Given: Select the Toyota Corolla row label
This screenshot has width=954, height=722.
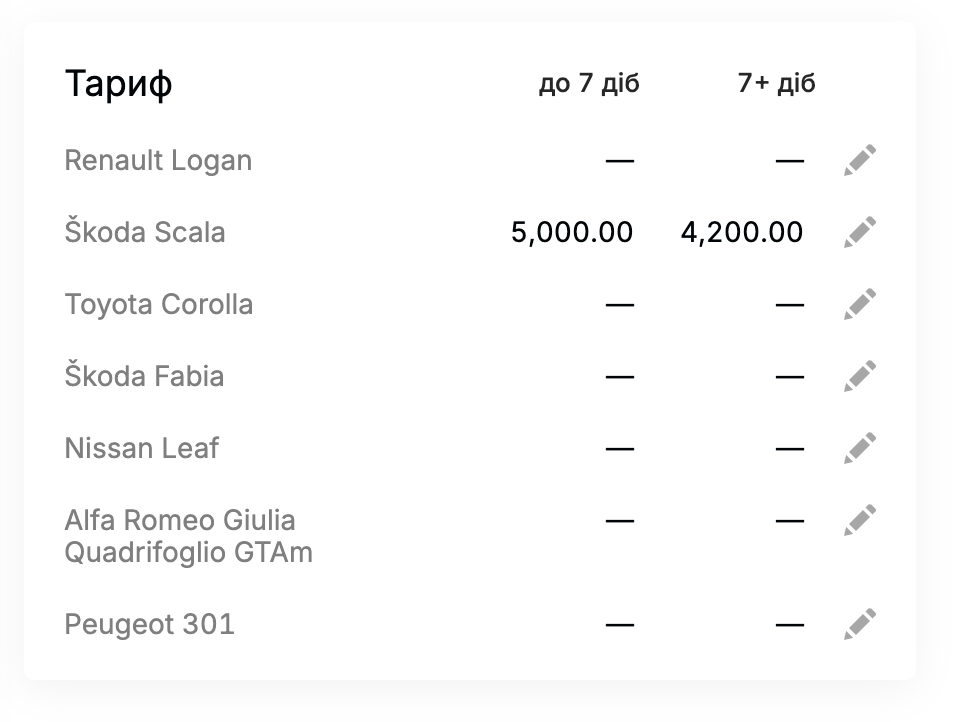Looking at the screenshot, I should point(159,305).
